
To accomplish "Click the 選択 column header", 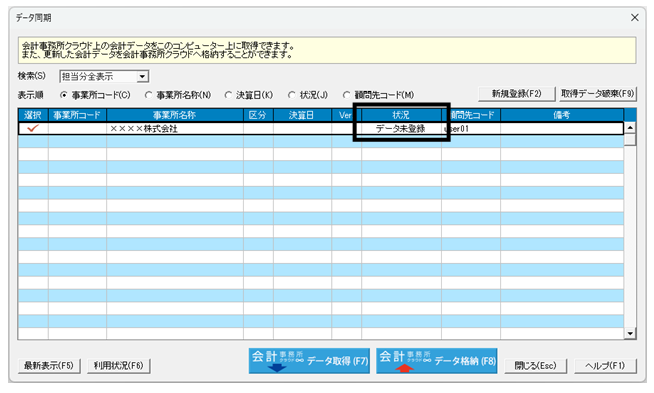I will (x=33, y=115).
